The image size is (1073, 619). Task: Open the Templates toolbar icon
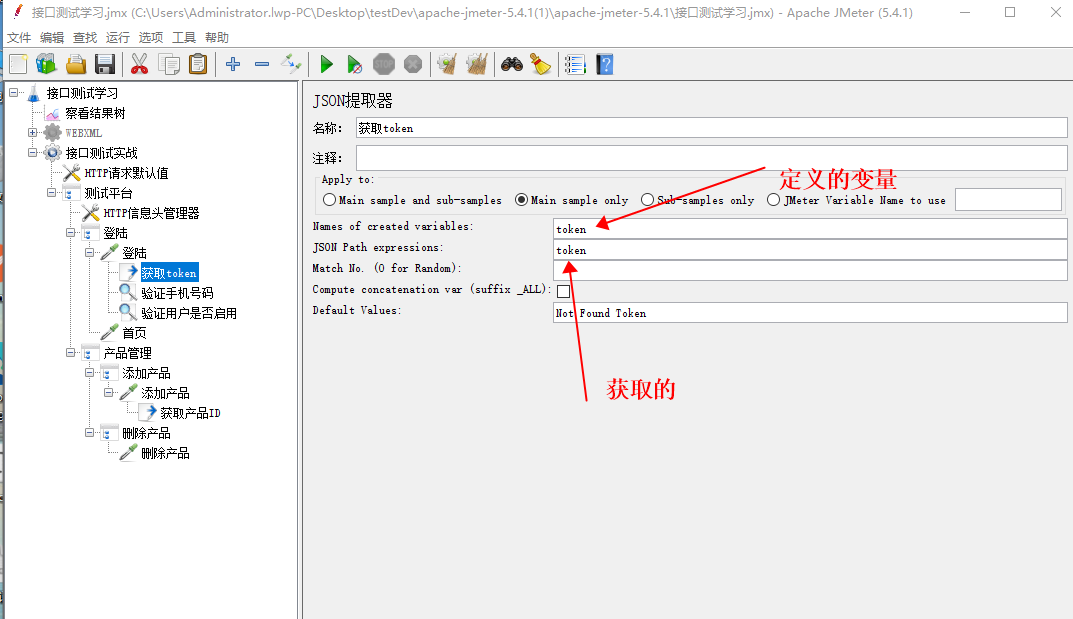(47, 64)
